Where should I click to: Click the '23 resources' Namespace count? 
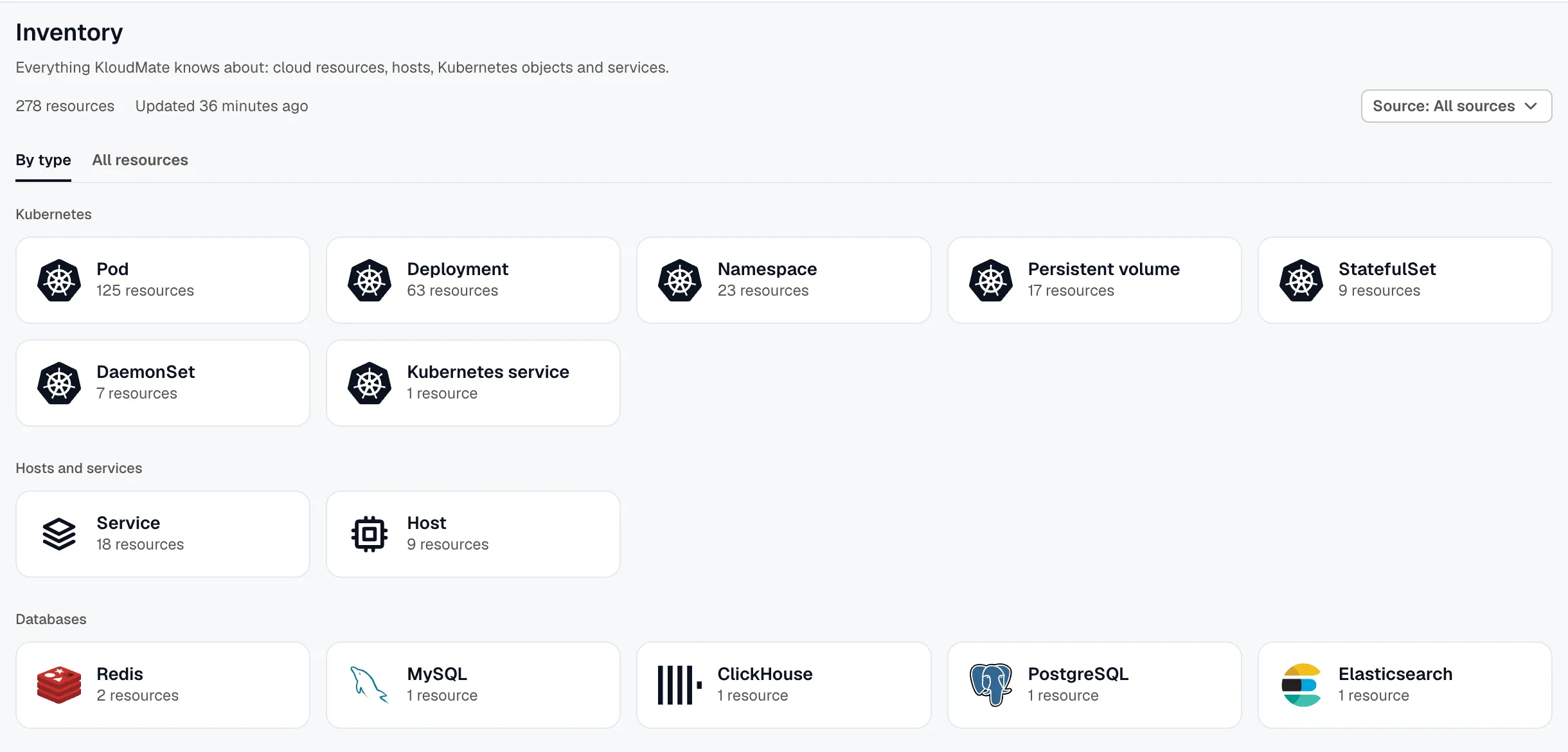[763, 291]
